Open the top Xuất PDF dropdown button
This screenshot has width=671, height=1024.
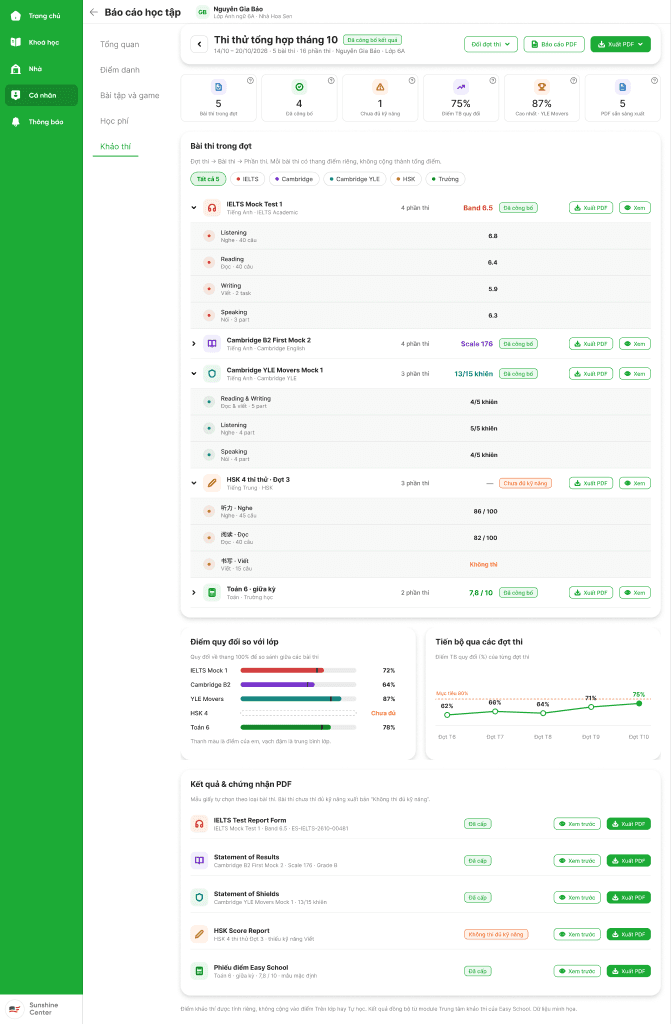(620, 44)
